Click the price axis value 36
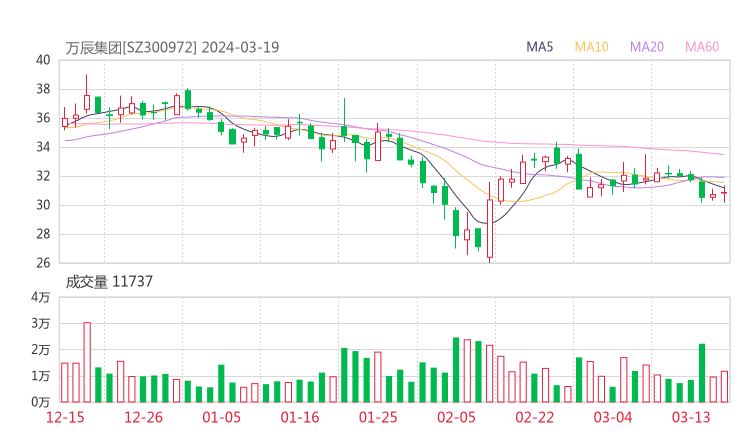Screen dimensions: 740x440 pyautogui.click(x=43, y=118)
